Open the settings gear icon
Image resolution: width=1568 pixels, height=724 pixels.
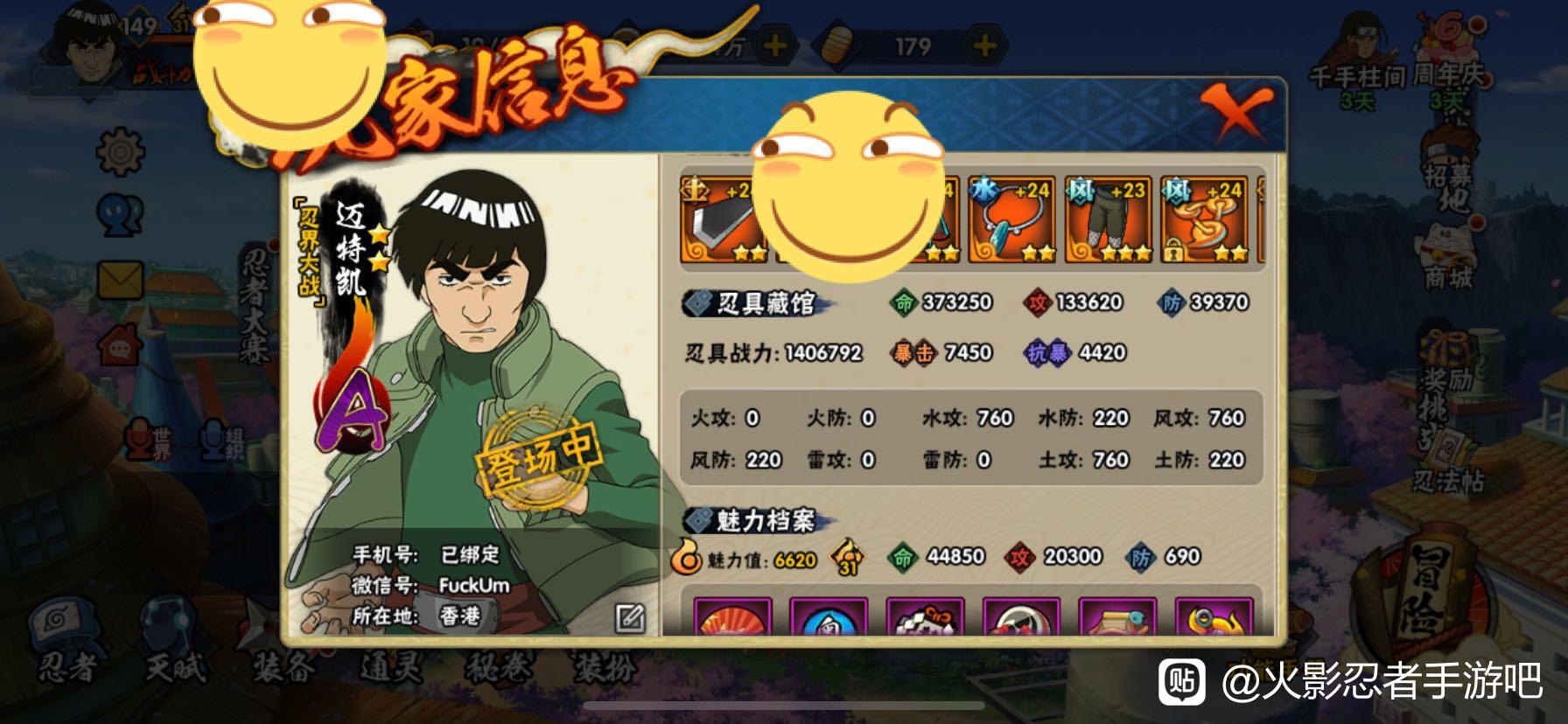[x=120, y=152]
